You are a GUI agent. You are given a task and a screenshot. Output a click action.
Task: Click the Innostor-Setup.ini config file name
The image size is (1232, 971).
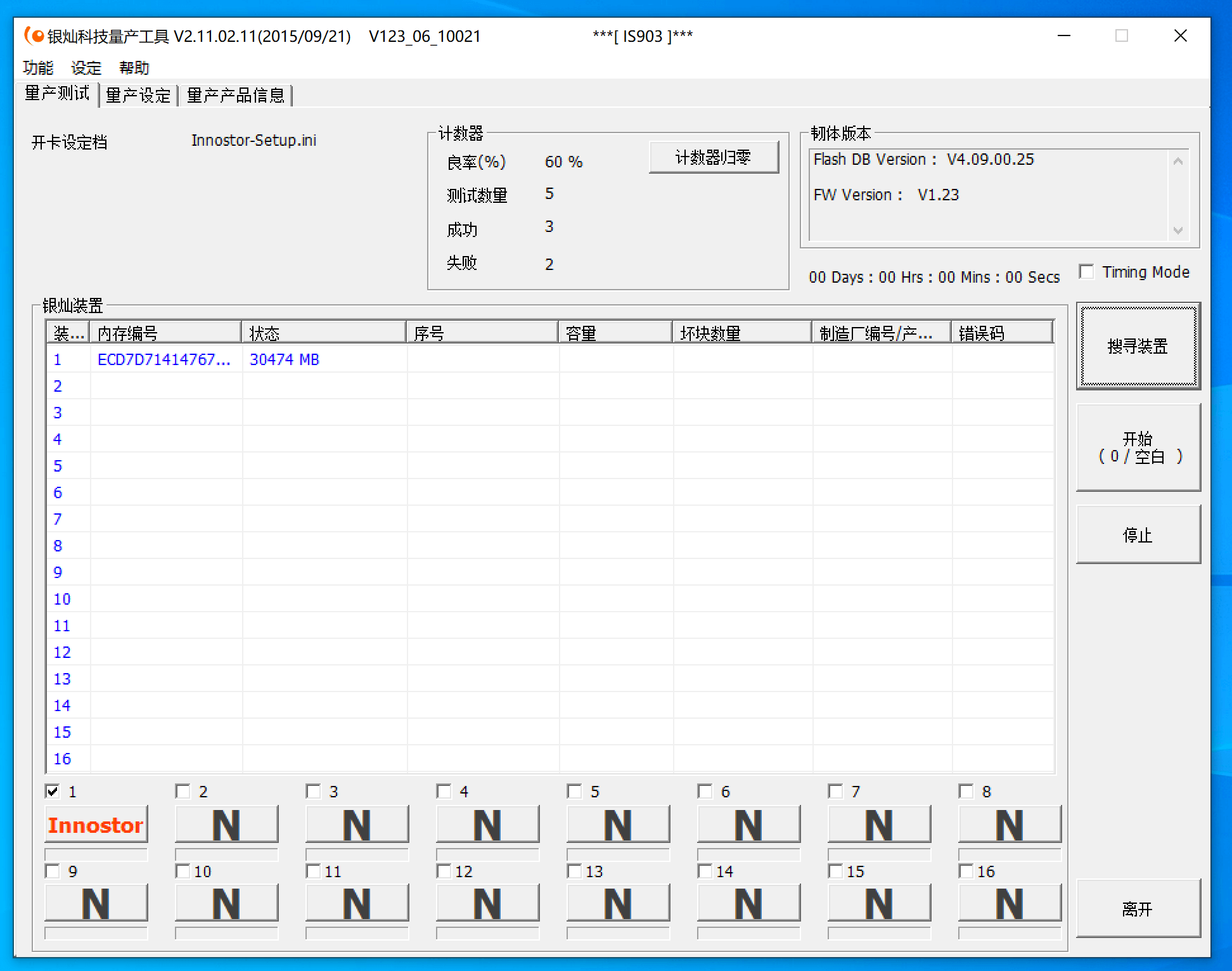[x=253, y=140]
